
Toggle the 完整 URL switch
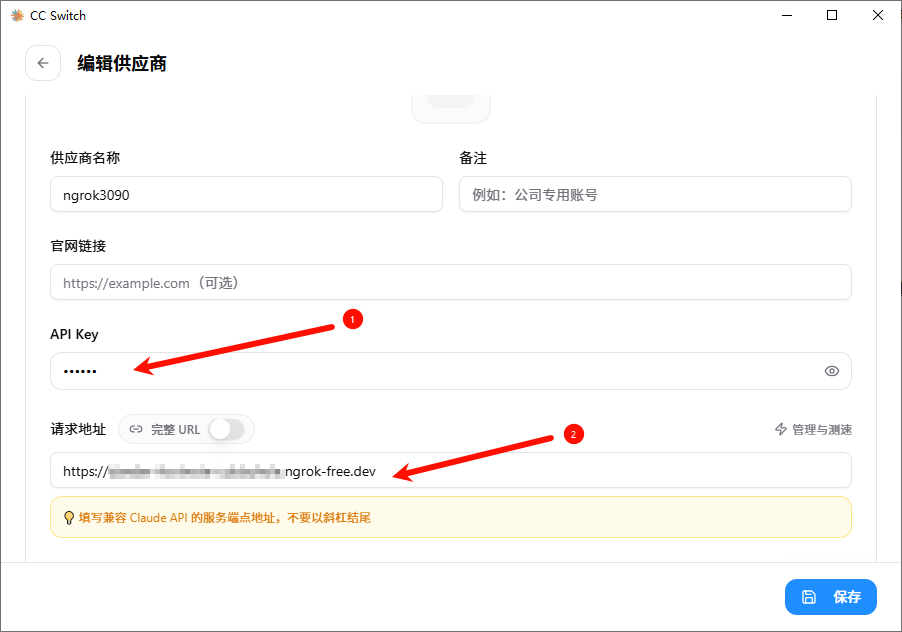[227, 429]
